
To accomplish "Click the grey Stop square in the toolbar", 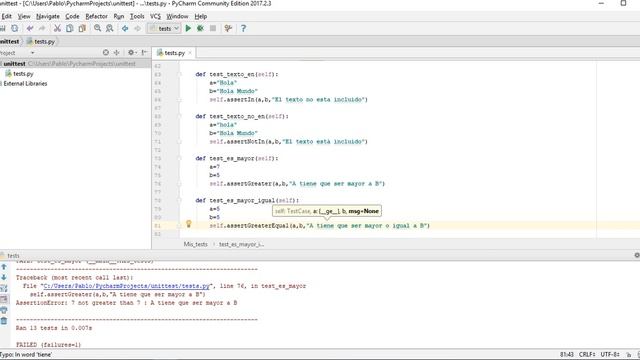I will (213, 29).
